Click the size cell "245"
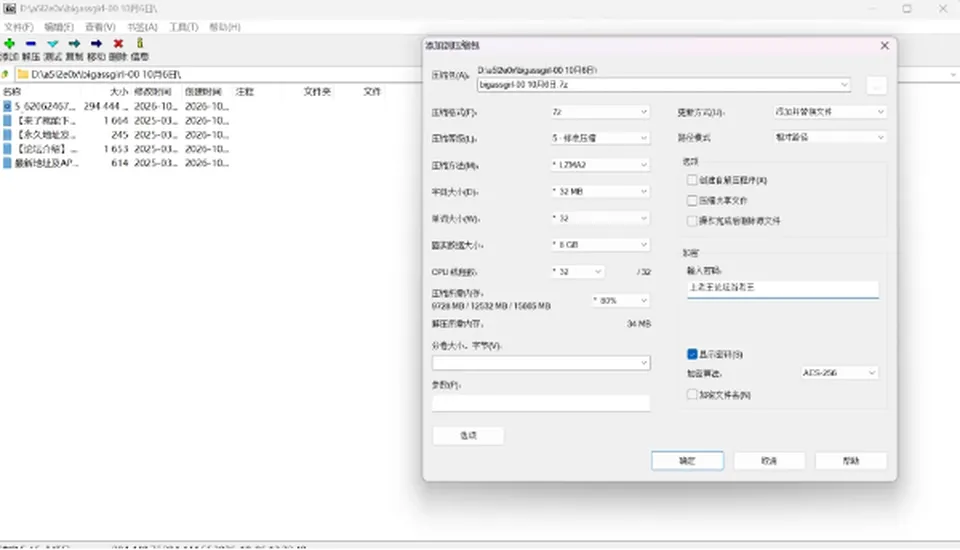The image size is (960, 550). (x=120, y=135)
